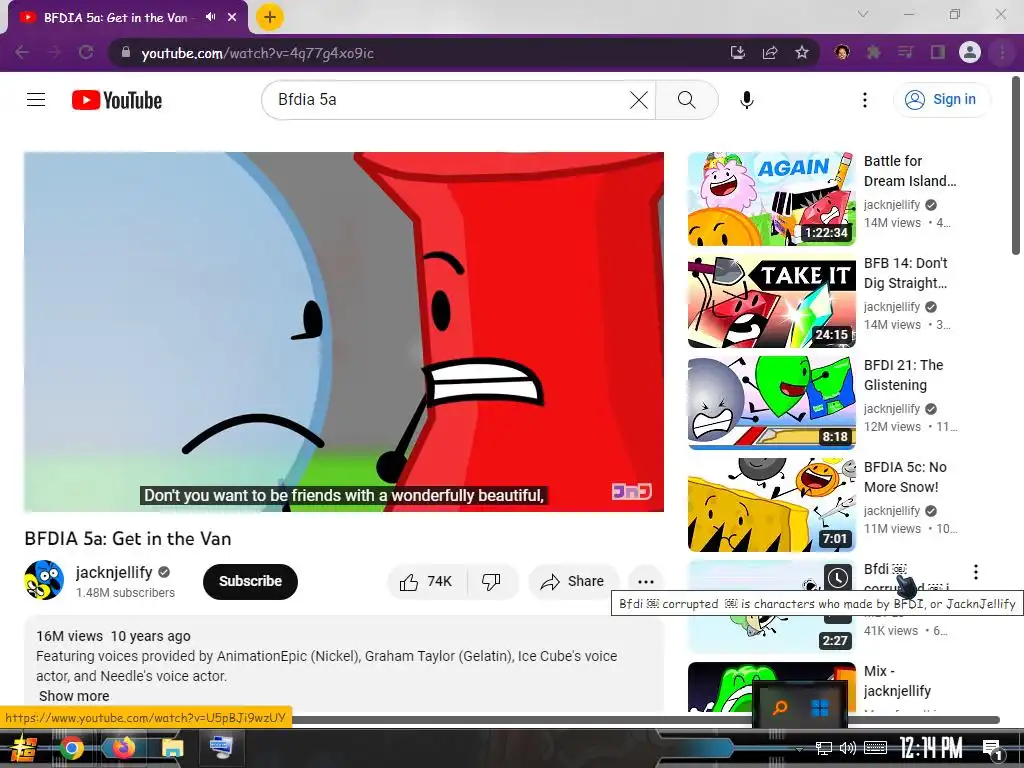Viewport: 1024px width, 768px height.
Task: Open the BFDIA 5c: No More Snow title
Action: point(904,477)
